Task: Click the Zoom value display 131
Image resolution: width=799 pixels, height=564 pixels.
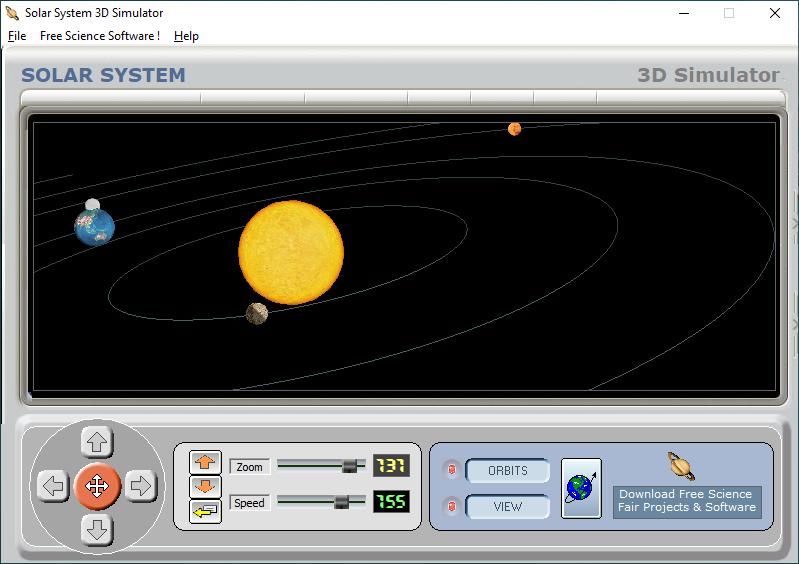Action: tap(391, 465)
